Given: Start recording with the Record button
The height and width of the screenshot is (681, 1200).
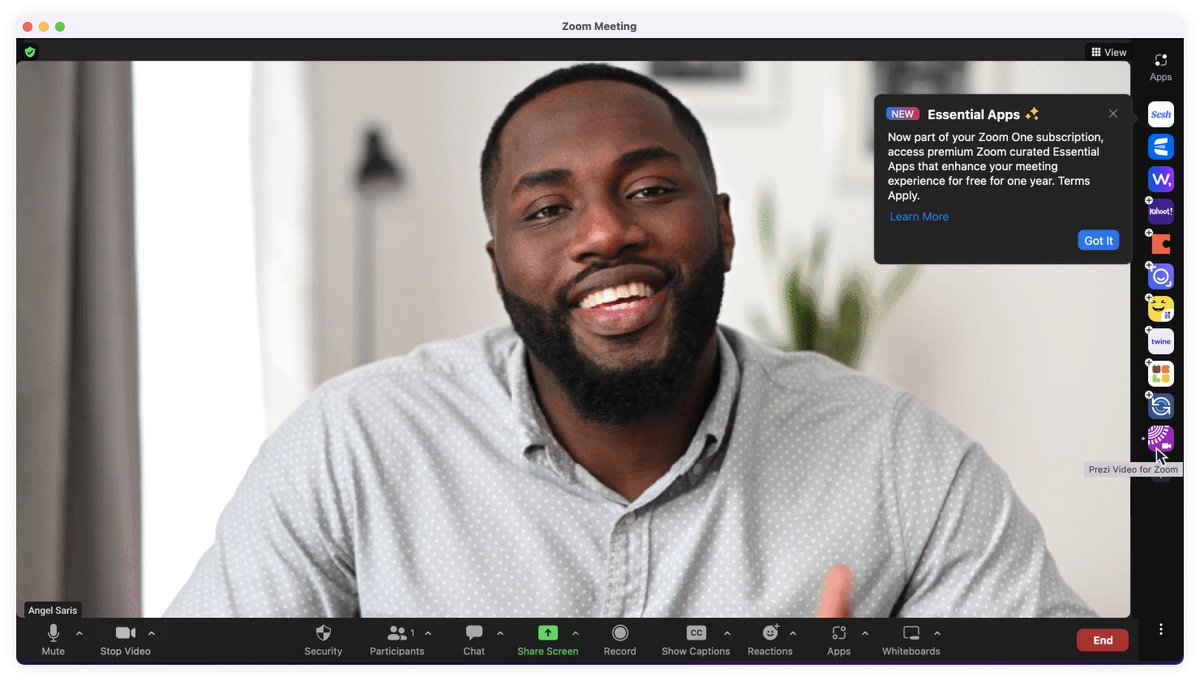Looking at the screenshot, I should tap(620, 640).
